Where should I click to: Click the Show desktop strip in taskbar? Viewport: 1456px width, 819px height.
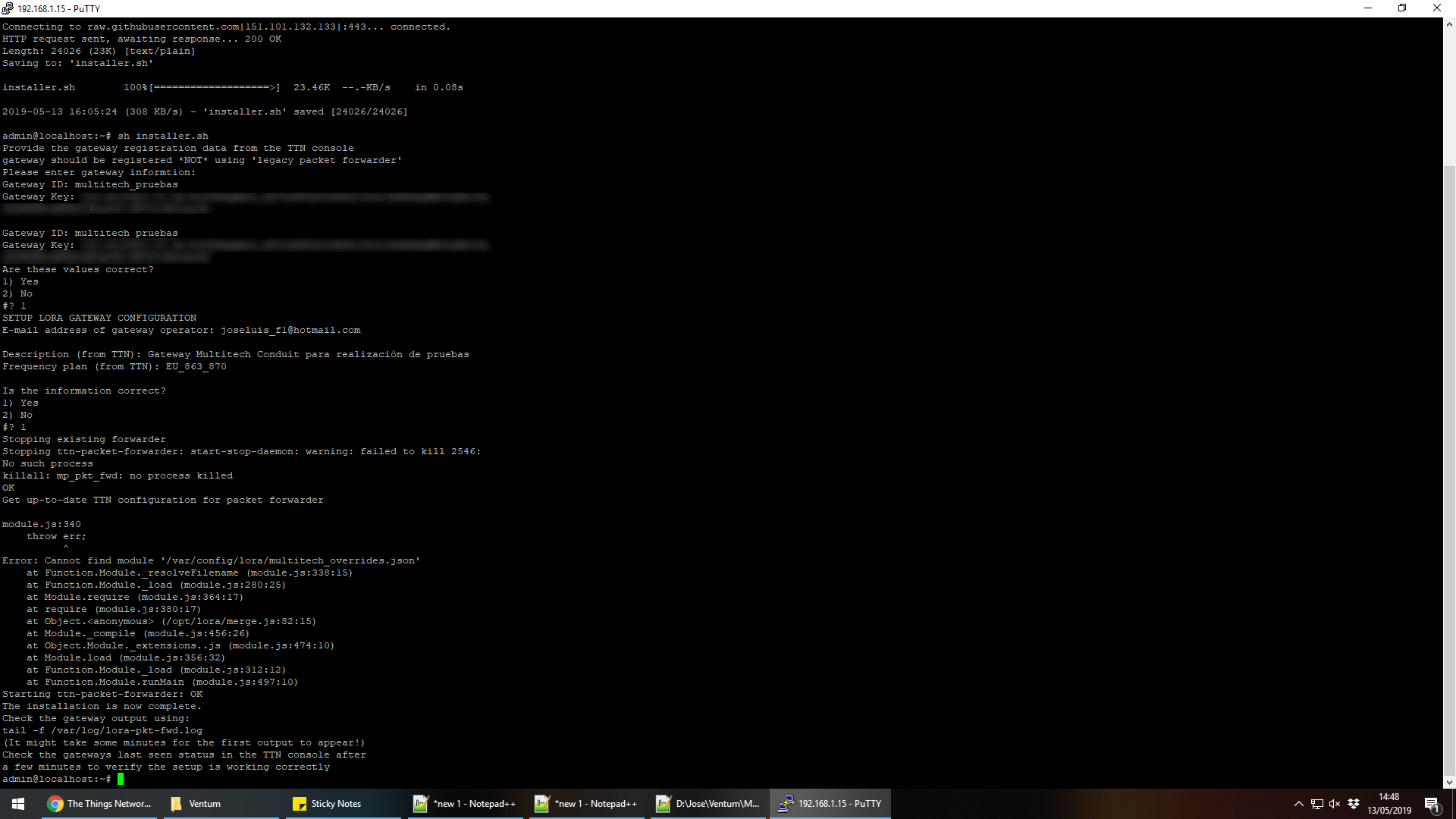pyautogui.click(x=1454, y=804)
